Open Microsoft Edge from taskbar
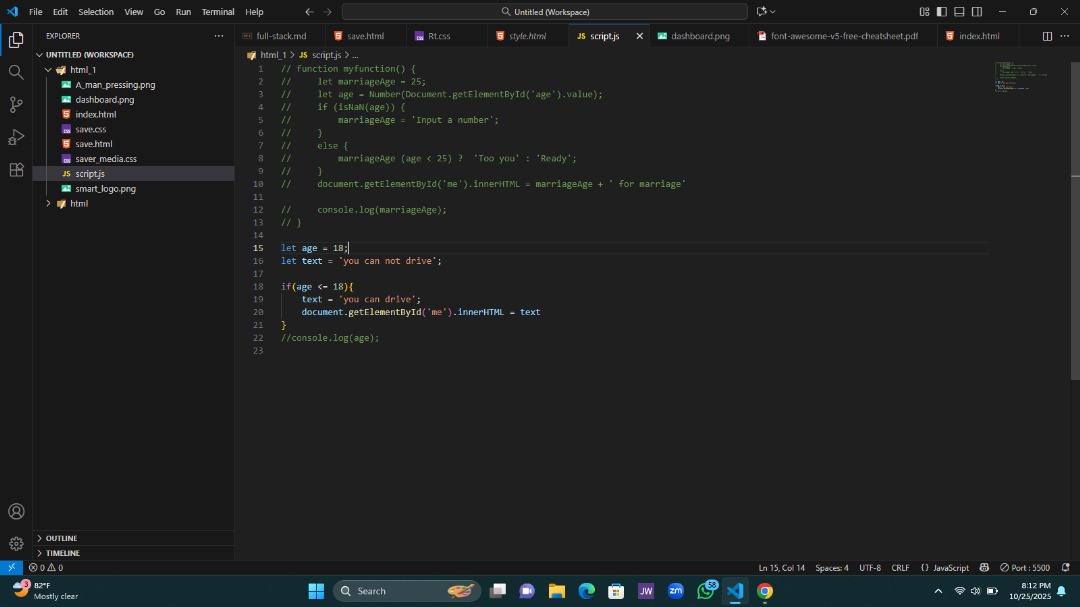This screenshot has height=607, width=1080. point(586,591)
